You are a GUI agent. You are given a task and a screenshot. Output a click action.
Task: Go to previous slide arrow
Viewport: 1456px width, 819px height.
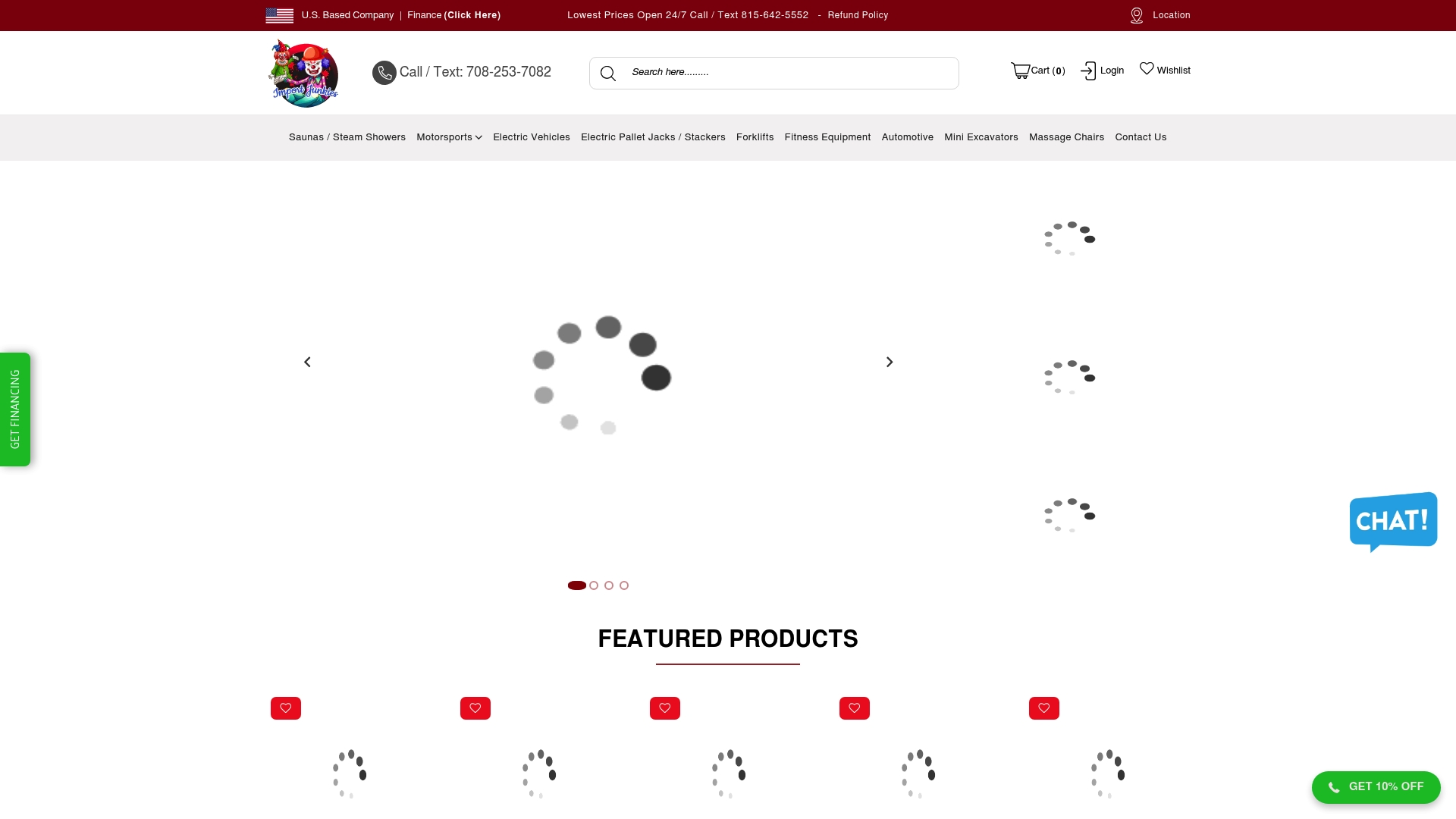pos(307,362)
